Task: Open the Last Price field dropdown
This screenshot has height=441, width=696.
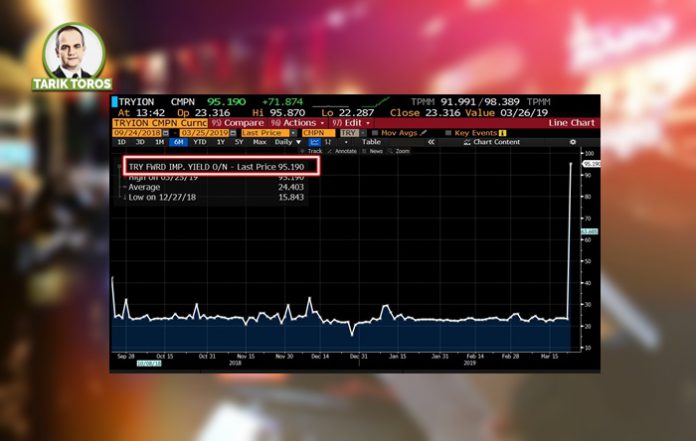Action: pos(293,133)
